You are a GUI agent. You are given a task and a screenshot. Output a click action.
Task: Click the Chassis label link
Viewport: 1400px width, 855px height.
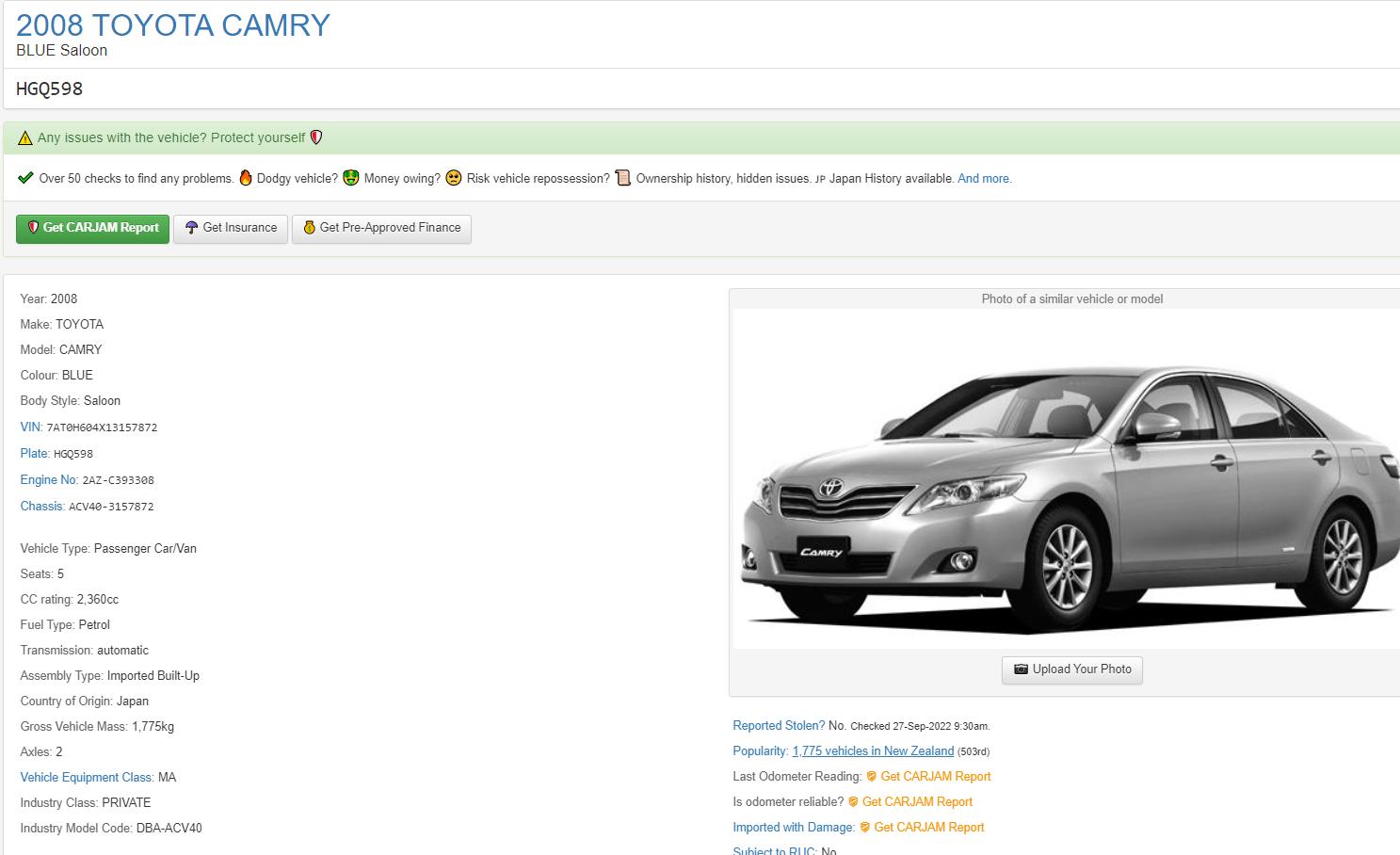pos(42,507)
